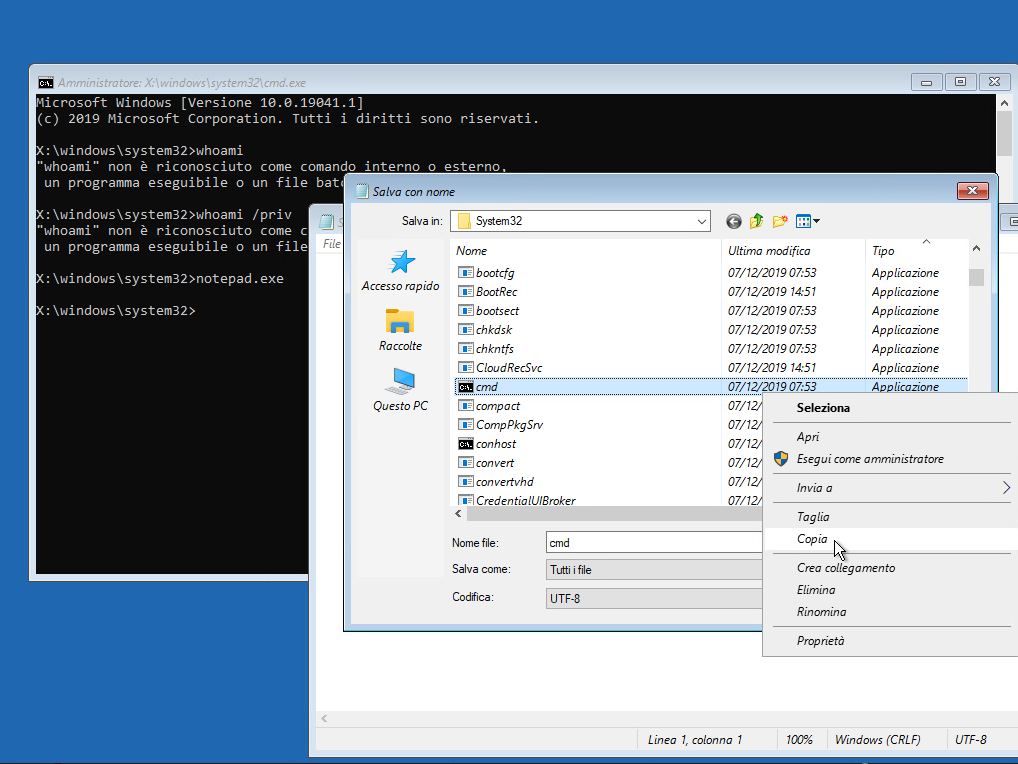Screen dimensions: 1018x764
Task: Go up one folder level
Action: 757,221
